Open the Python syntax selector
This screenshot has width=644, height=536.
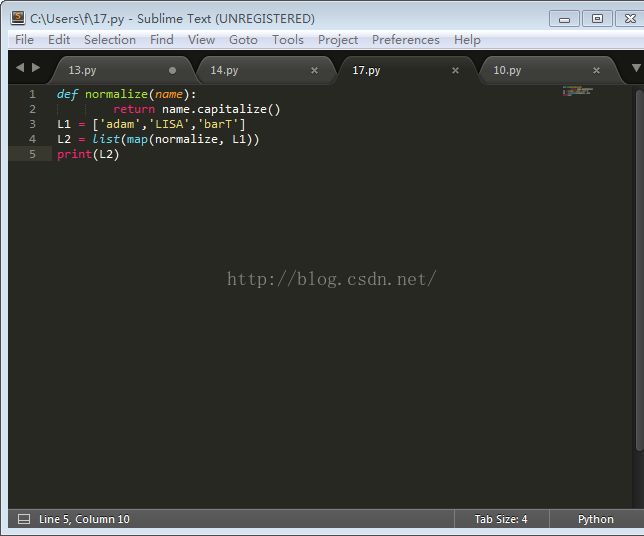click(x=596, y=519)
